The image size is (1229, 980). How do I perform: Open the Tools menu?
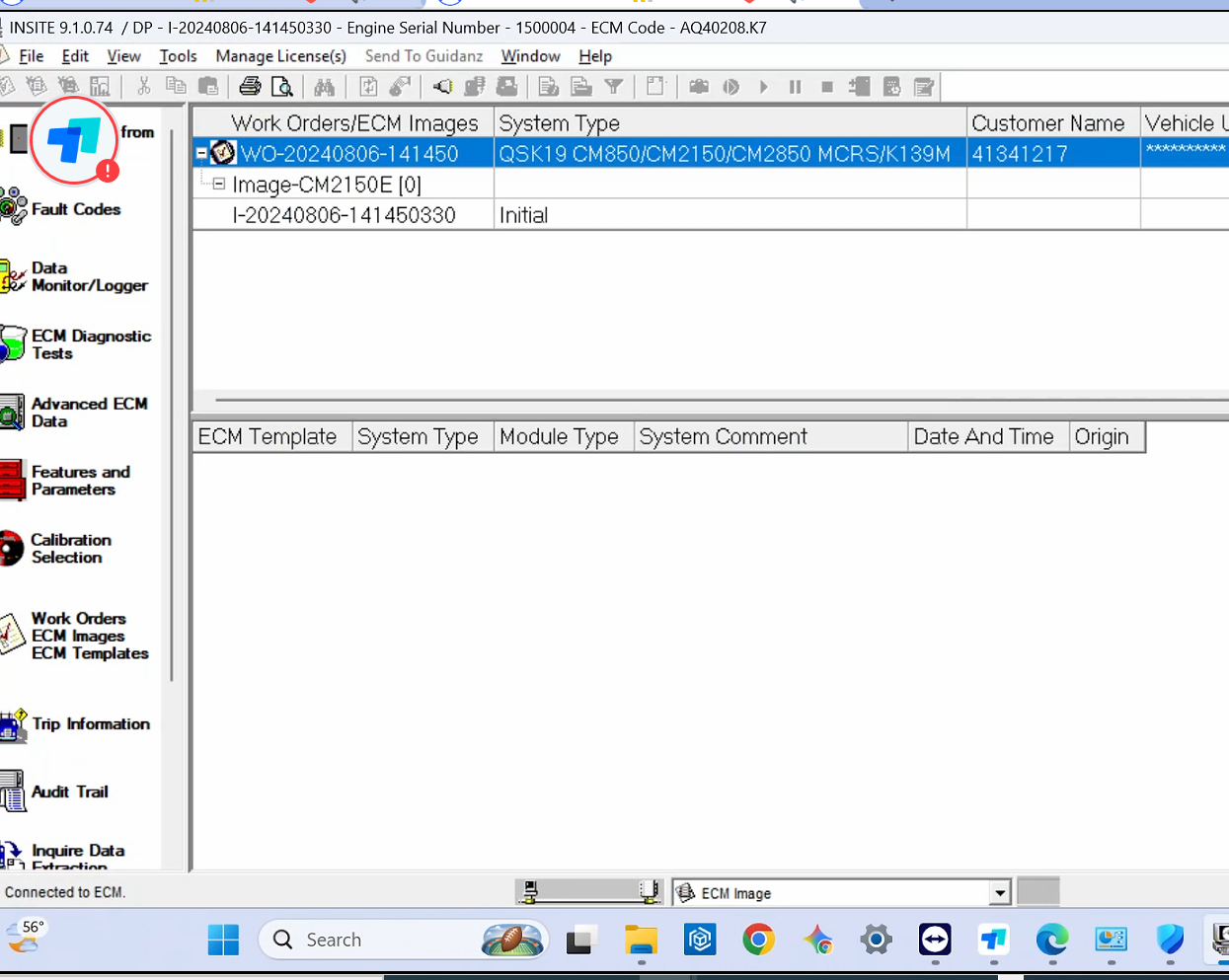[178, 56]
